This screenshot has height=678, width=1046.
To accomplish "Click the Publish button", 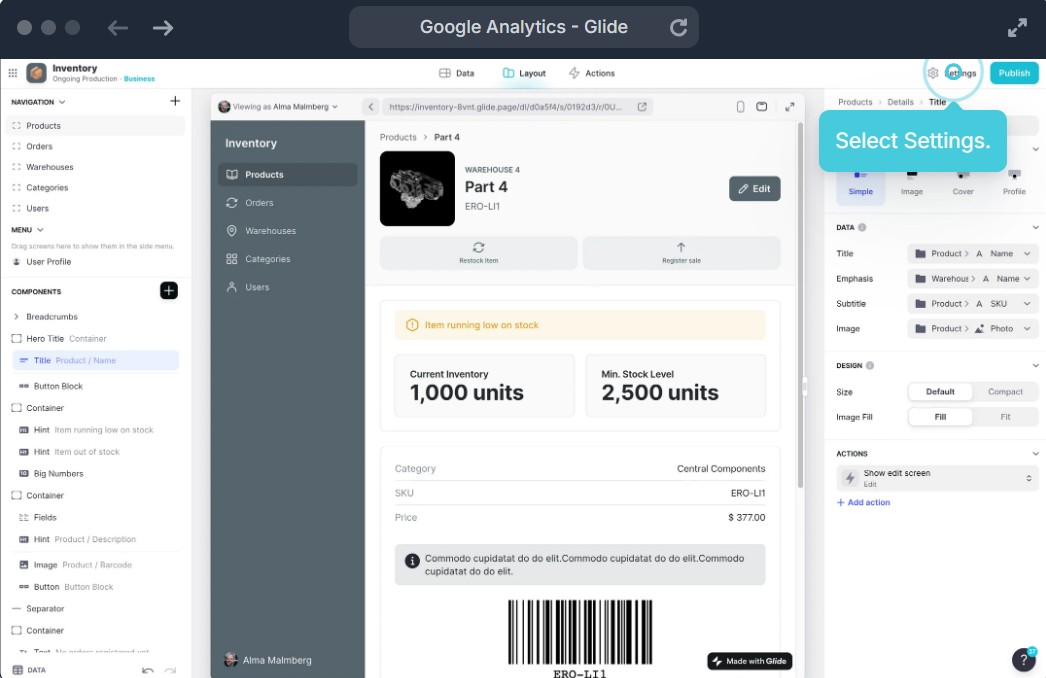I will (x=1012, y=73).
